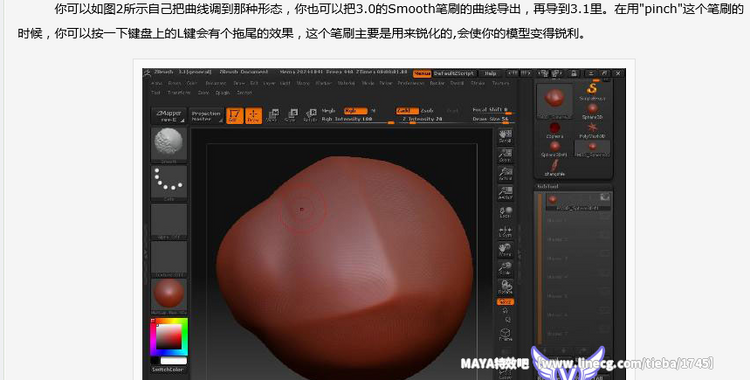
Task: Toggle the M material-only button
Action: click(x=374, y=111)
